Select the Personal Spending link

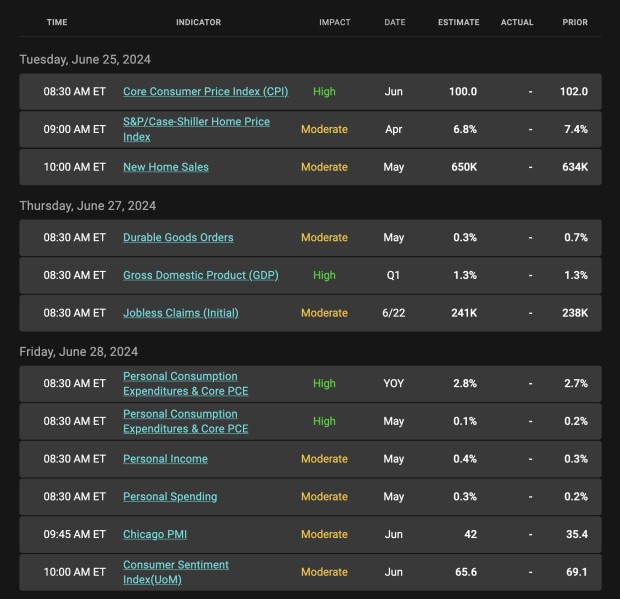pos(170,497)
